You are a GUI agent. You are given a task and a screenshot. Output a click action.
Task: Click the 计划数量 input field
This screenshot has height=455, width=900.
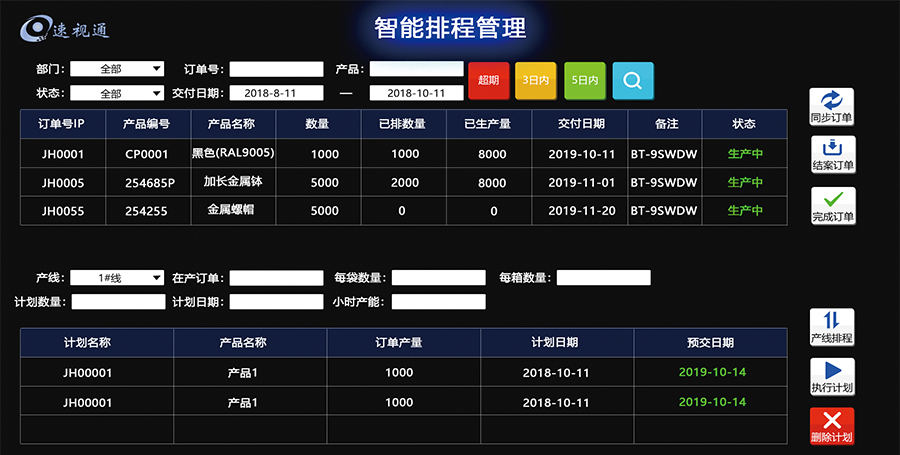pos(118,301)
